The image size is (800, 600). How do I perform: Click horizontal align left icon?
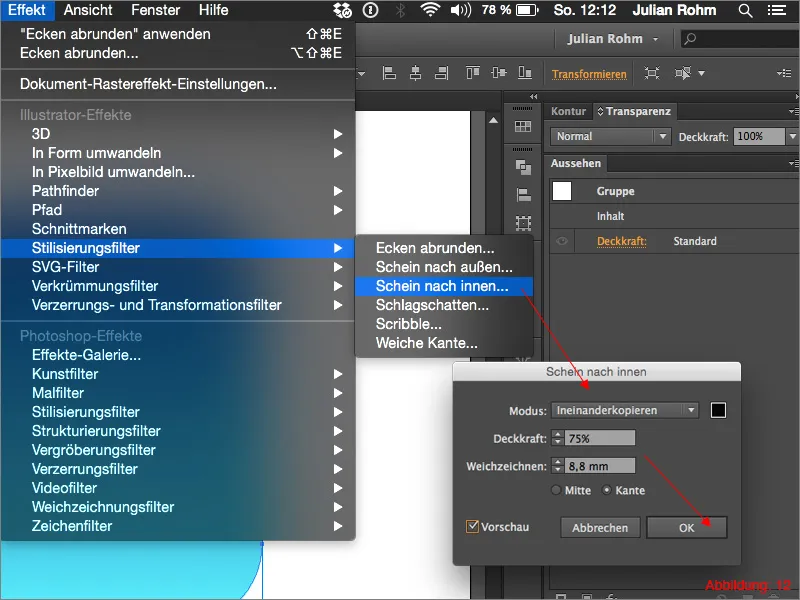389,73
